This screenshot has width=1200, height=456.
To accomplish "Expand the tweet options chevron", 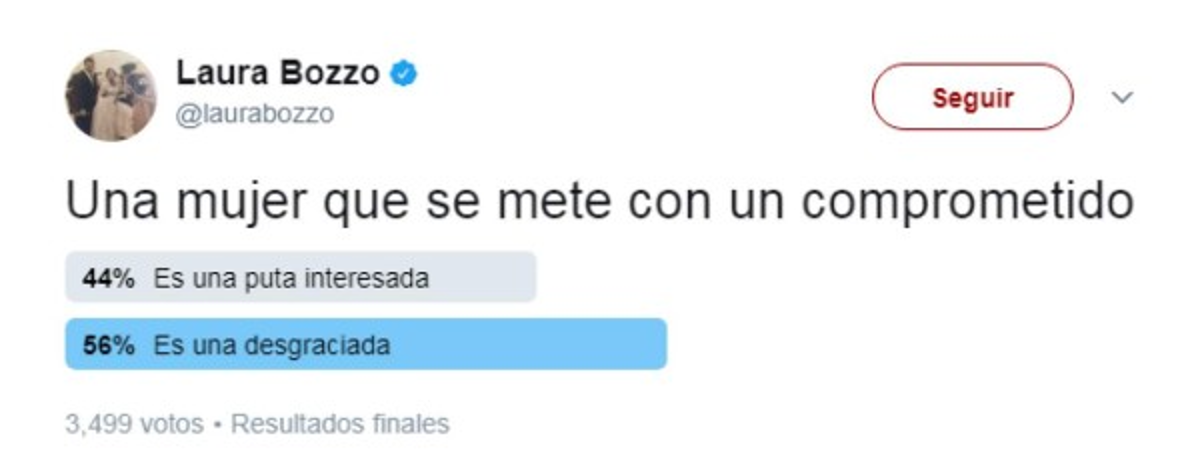I will pos(1123,98).
